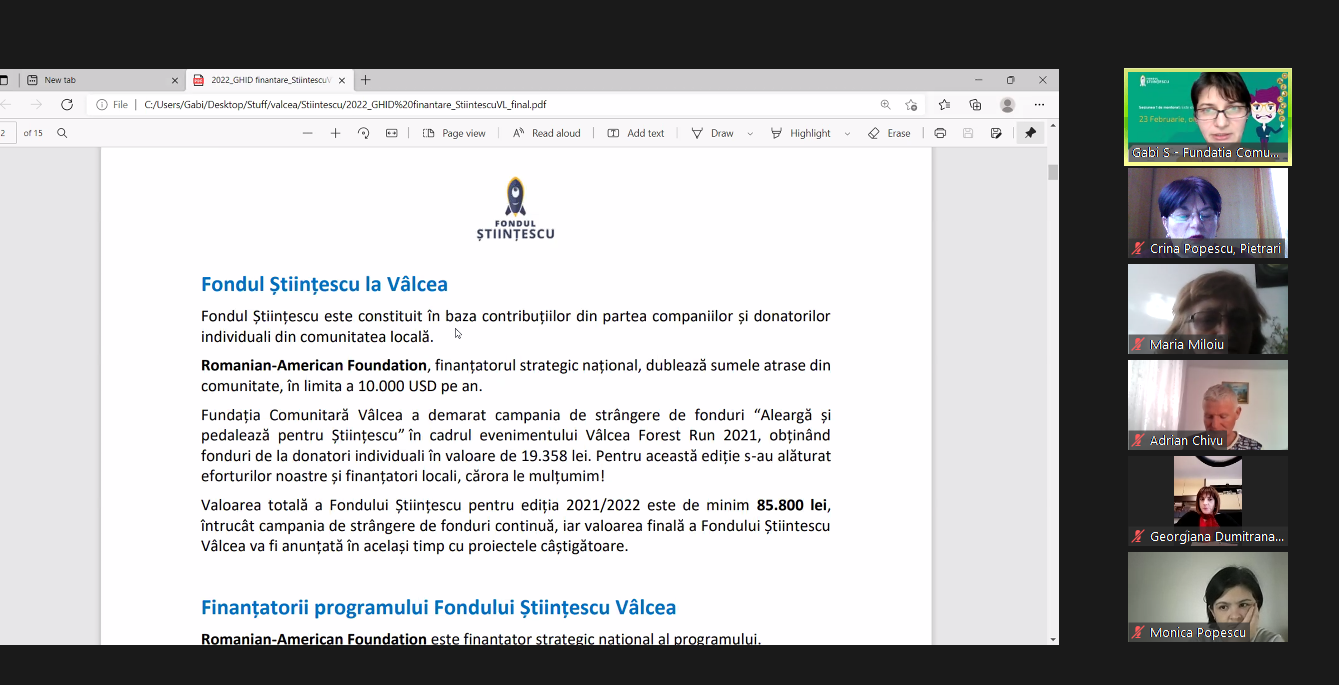
Task: Select the Draw tool
Action: click(x=712, y=133)
